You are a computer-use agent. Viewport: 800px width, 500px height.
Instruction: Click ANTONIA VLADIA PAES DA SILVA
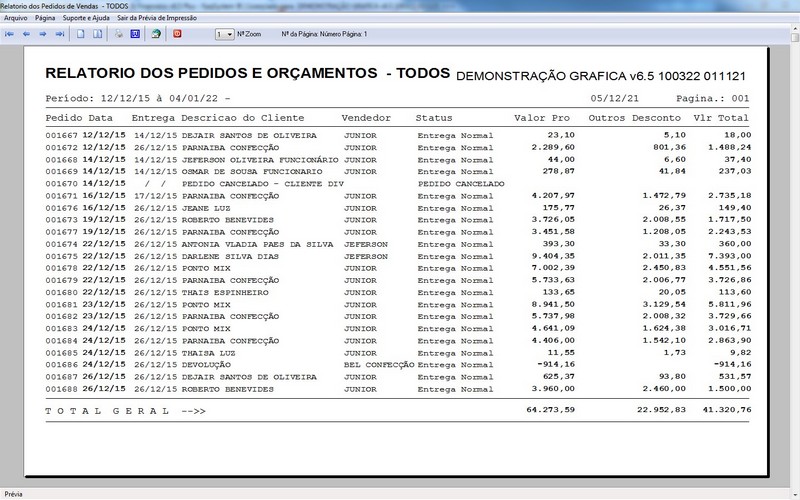pyautogui.click(x=257, y=244)
